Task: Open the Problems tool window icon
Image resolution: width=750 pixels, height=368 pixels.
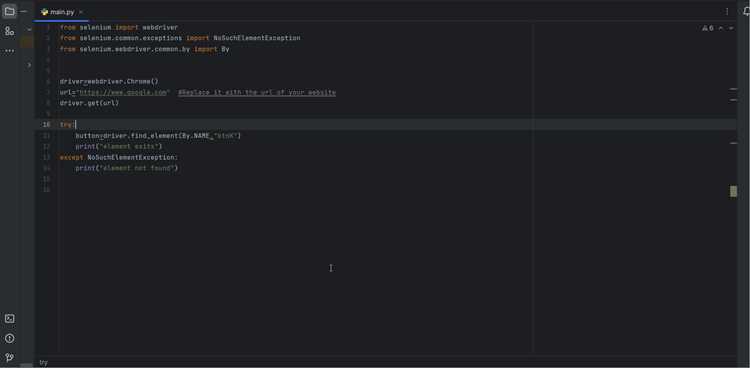Action: click(x=9, y=338)
